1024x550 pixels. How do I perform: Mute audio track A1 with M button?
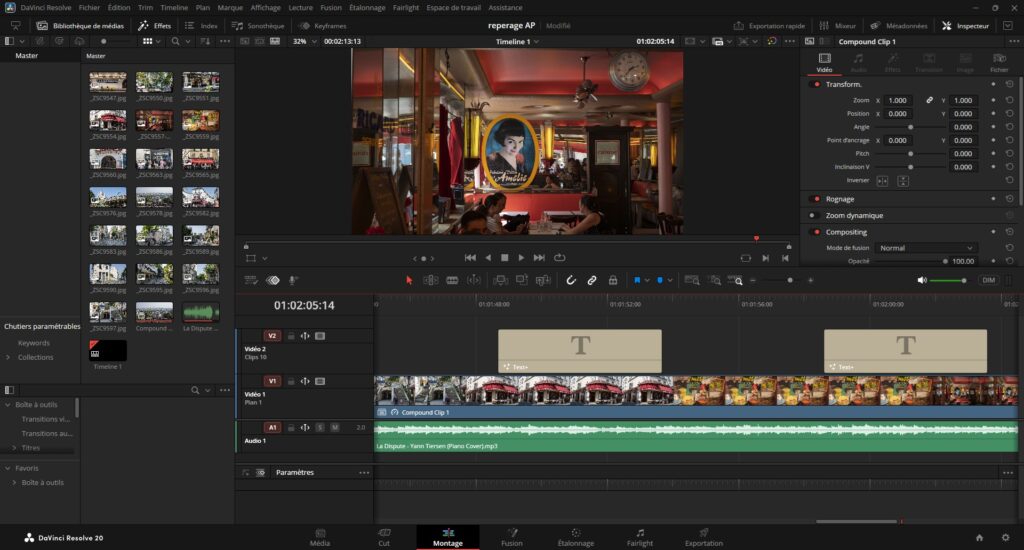pyautogui.click(x=334, y=427)
